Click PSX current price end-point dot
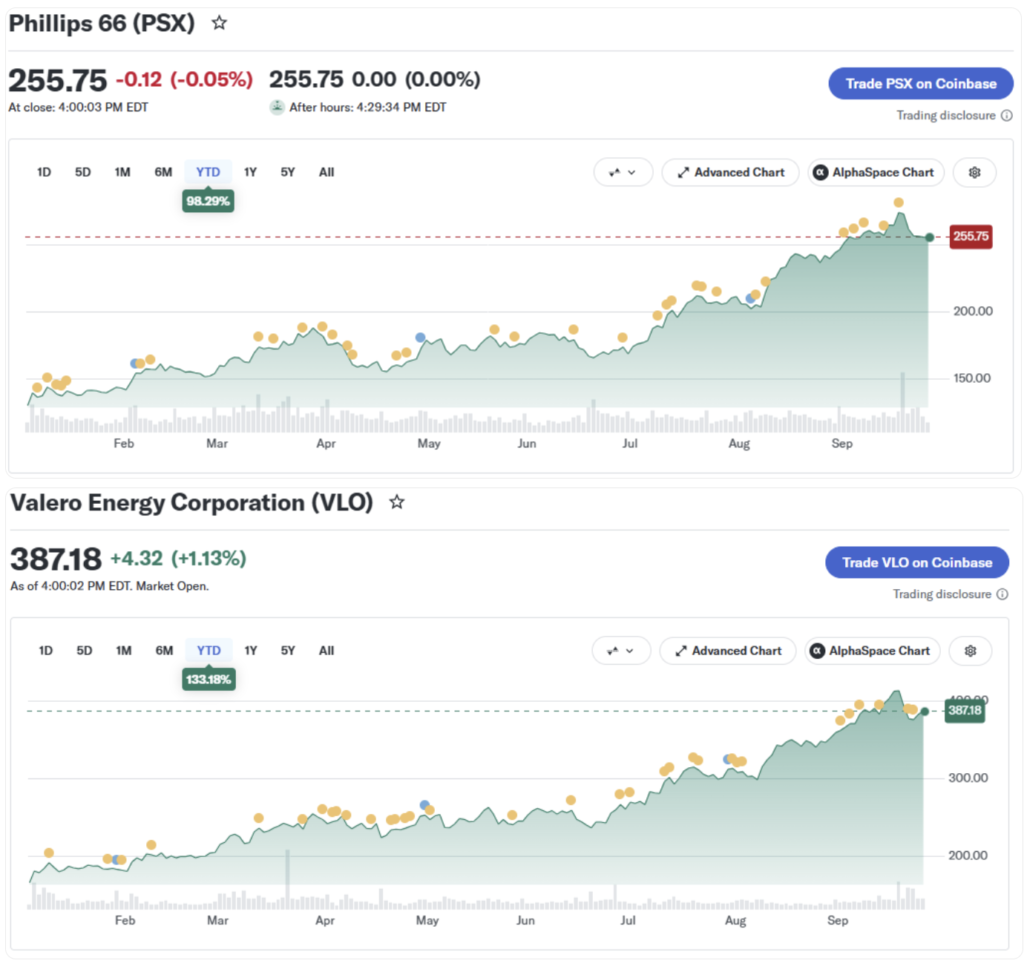 click(x=929, y=237)
